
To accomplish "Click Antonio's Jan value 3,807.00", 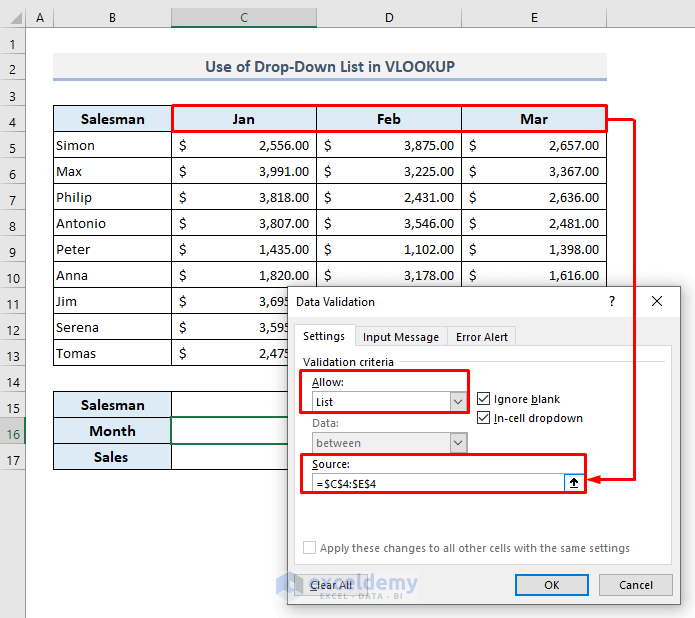I will coord(244,223).
